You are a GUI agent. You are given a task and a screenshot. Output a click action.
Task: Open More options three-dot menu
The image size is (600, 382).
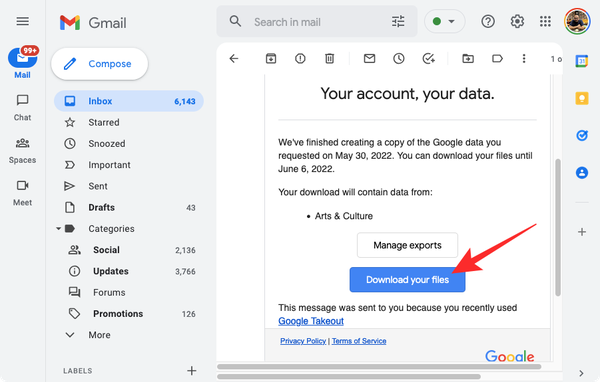click(524, 59)
